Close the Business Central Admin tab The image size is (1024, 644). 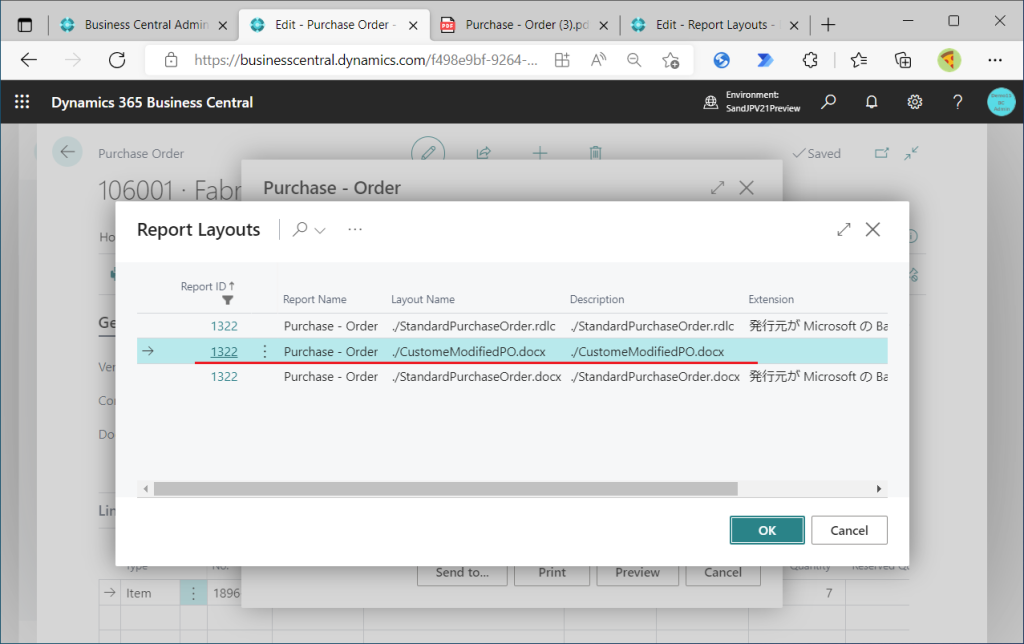(223, 25)
